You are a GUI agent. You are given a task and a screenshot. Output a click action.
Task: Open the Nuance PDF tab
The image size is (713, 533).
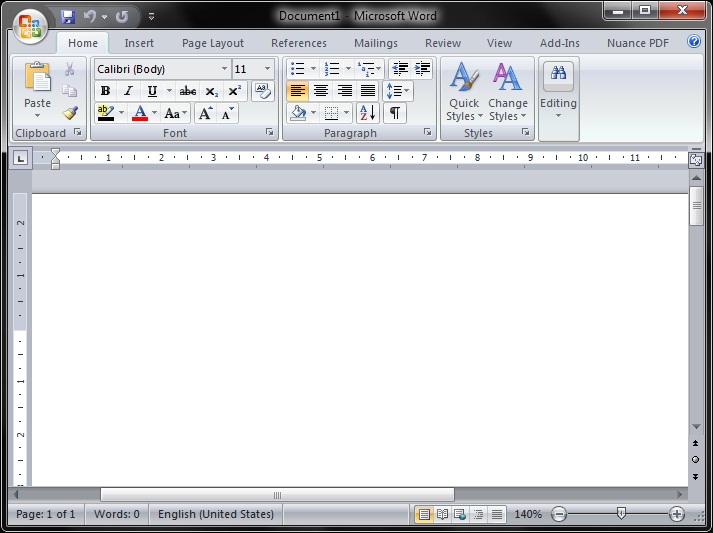[638, 43]
